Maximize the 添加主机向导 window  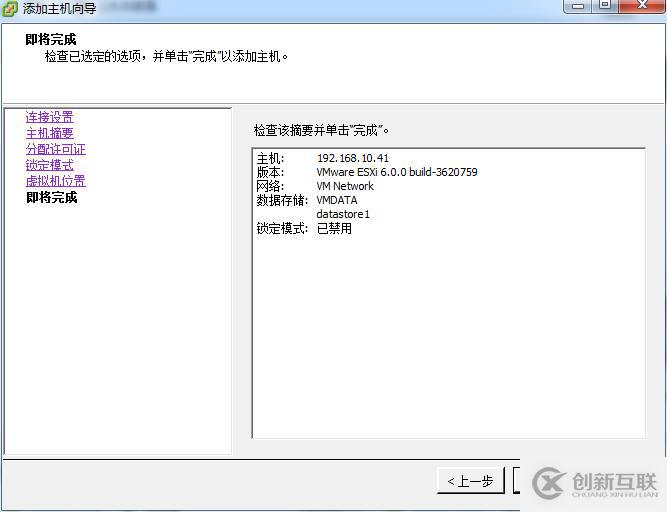click(605, 5)
